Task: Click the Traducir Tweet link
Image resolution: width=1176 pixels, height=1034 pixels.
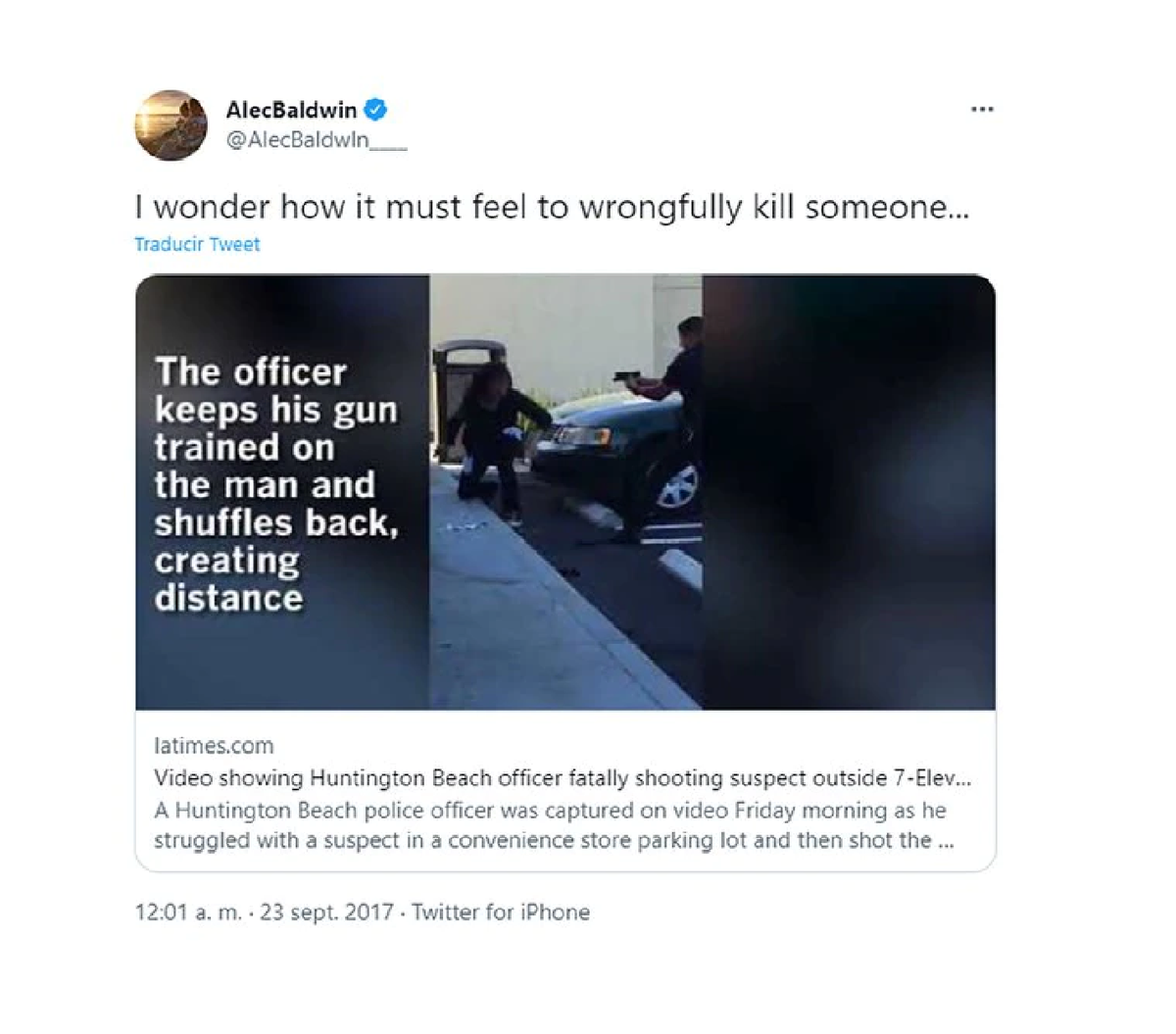Action: [197, 244]
